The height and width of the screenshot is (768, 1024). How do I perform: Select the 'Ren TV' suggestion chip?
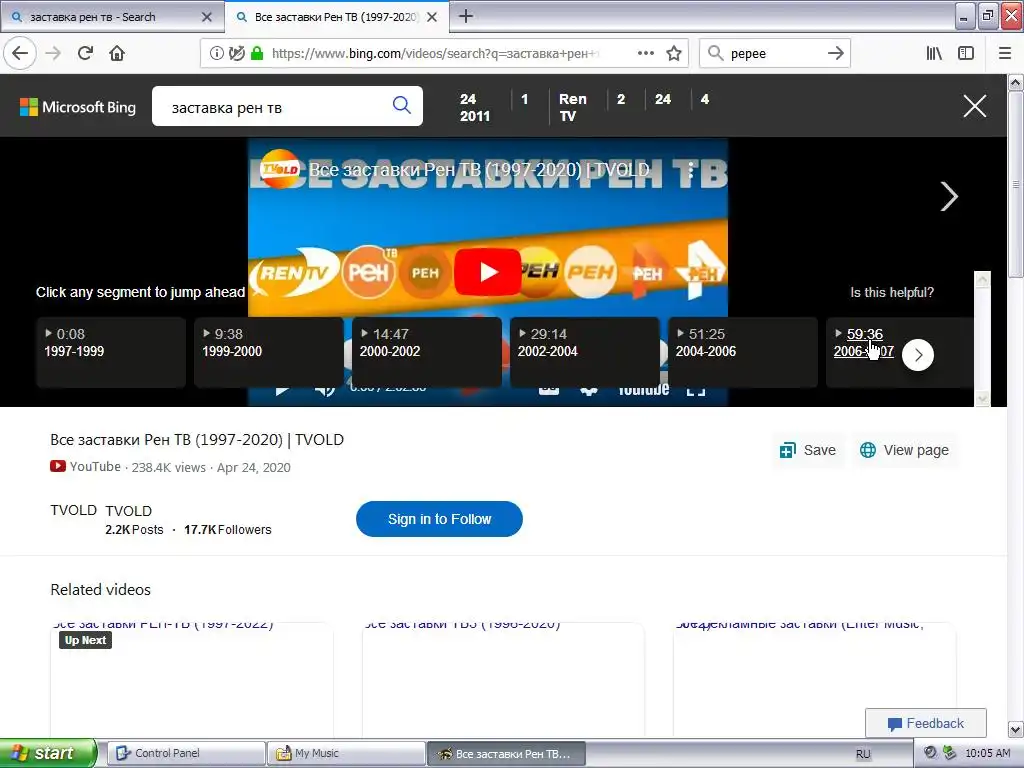point(573,107)
